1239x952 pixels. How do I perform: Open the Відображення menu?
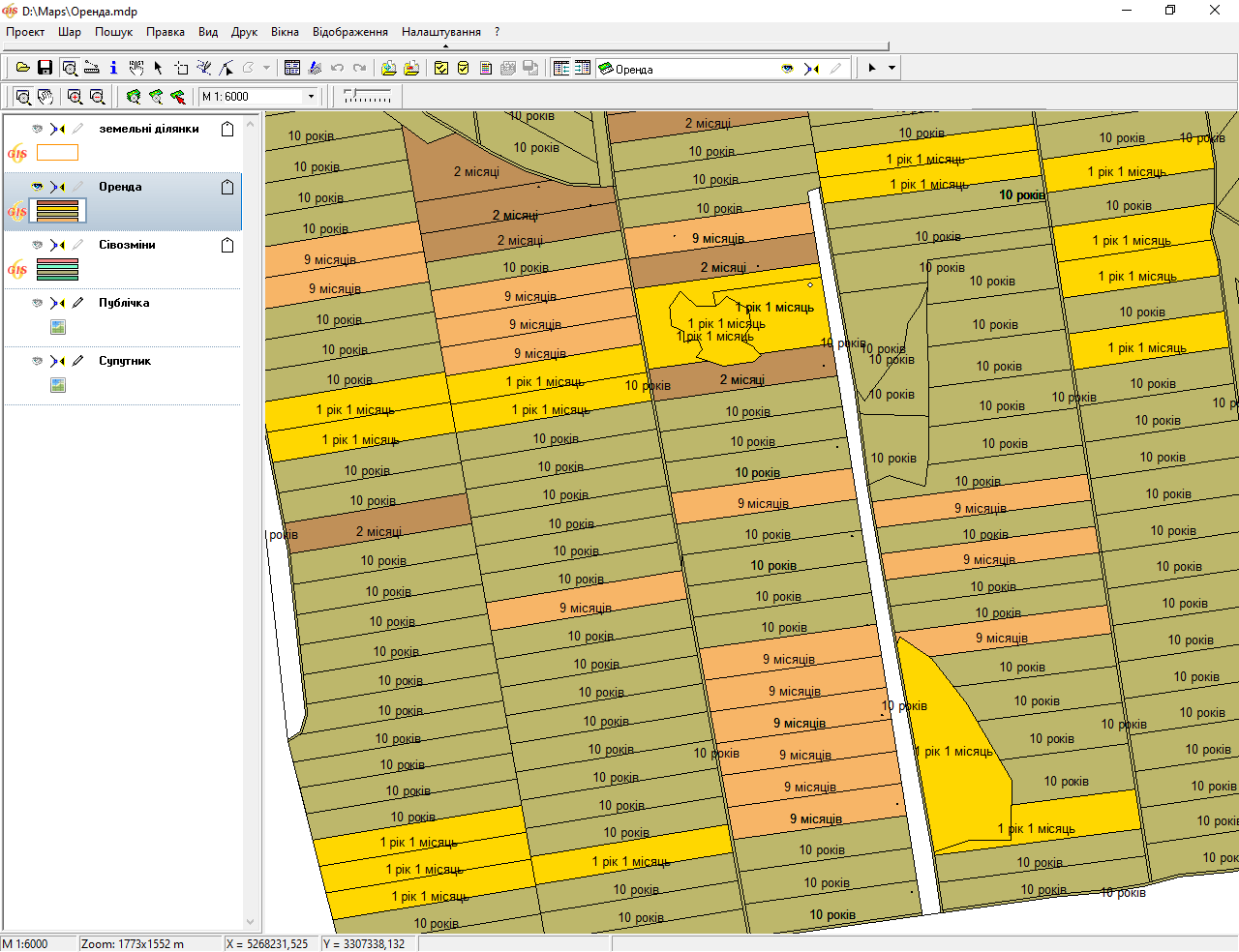[x=349, y=32]
